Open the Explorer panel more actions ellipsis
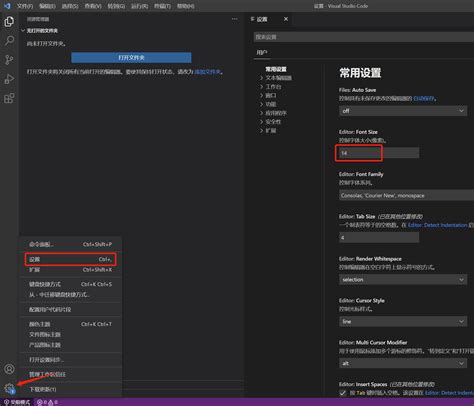 click(235, 19)
